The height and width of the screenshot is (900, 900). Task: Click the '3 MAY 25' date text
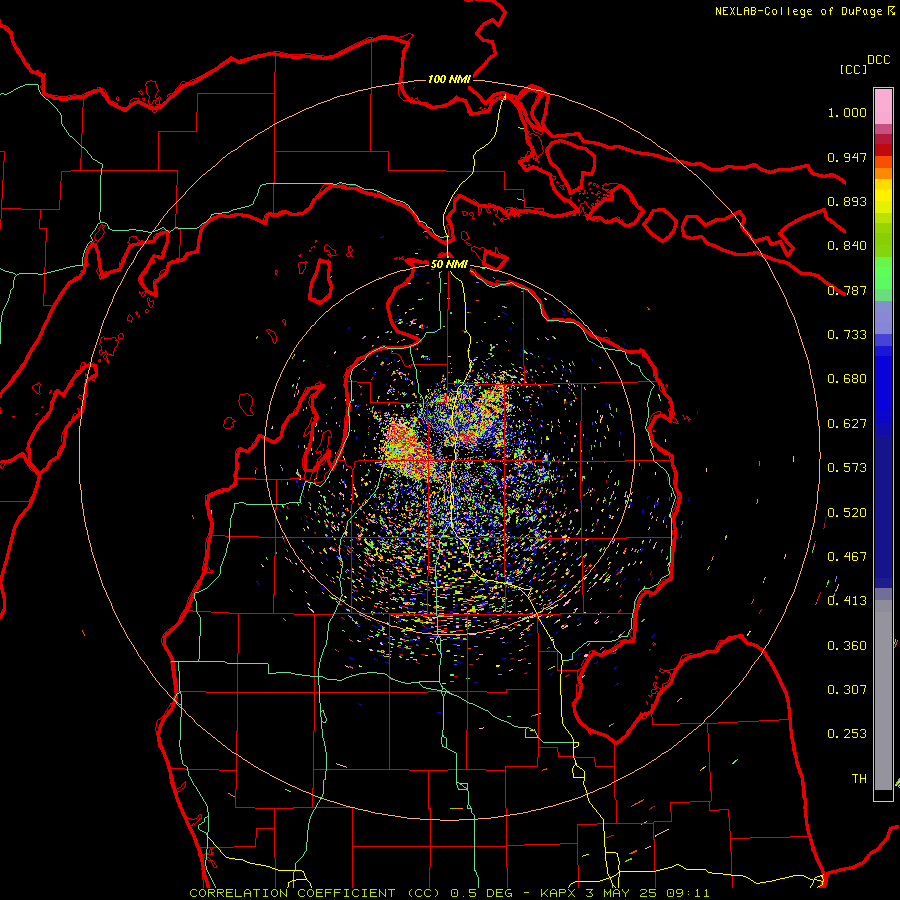[x=622, y=893]
